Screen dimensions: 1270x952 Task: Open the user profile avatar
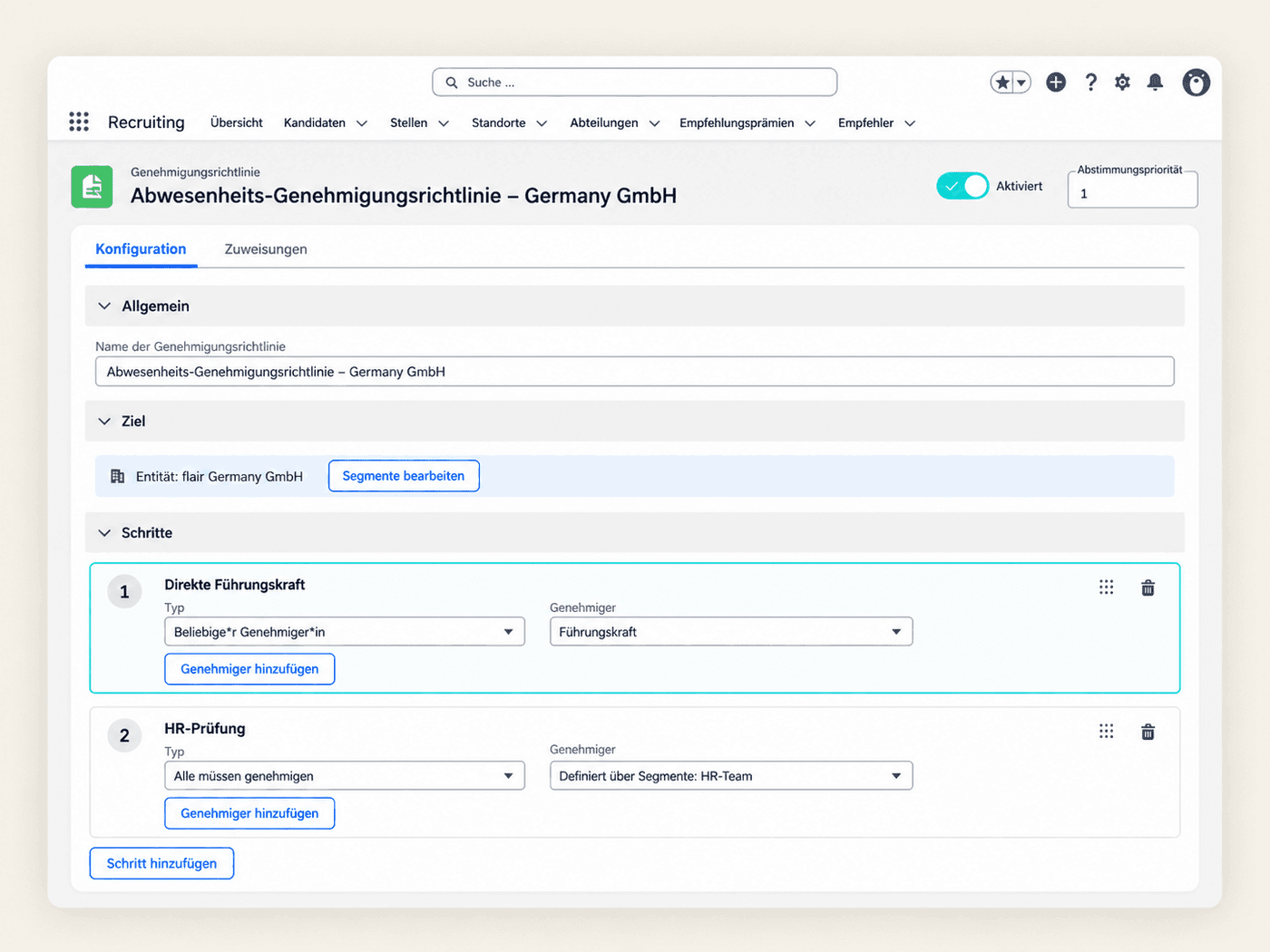[1196, 83]
